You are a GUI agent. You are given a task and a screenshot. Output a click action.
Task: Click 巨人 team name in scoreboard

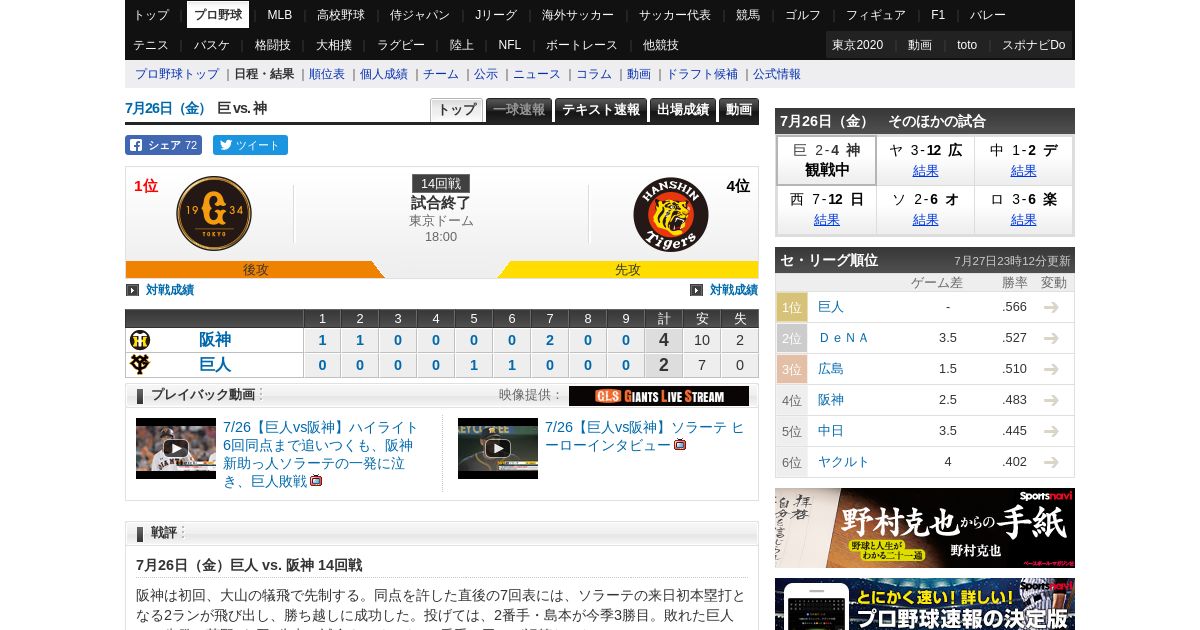coord(215,364)
